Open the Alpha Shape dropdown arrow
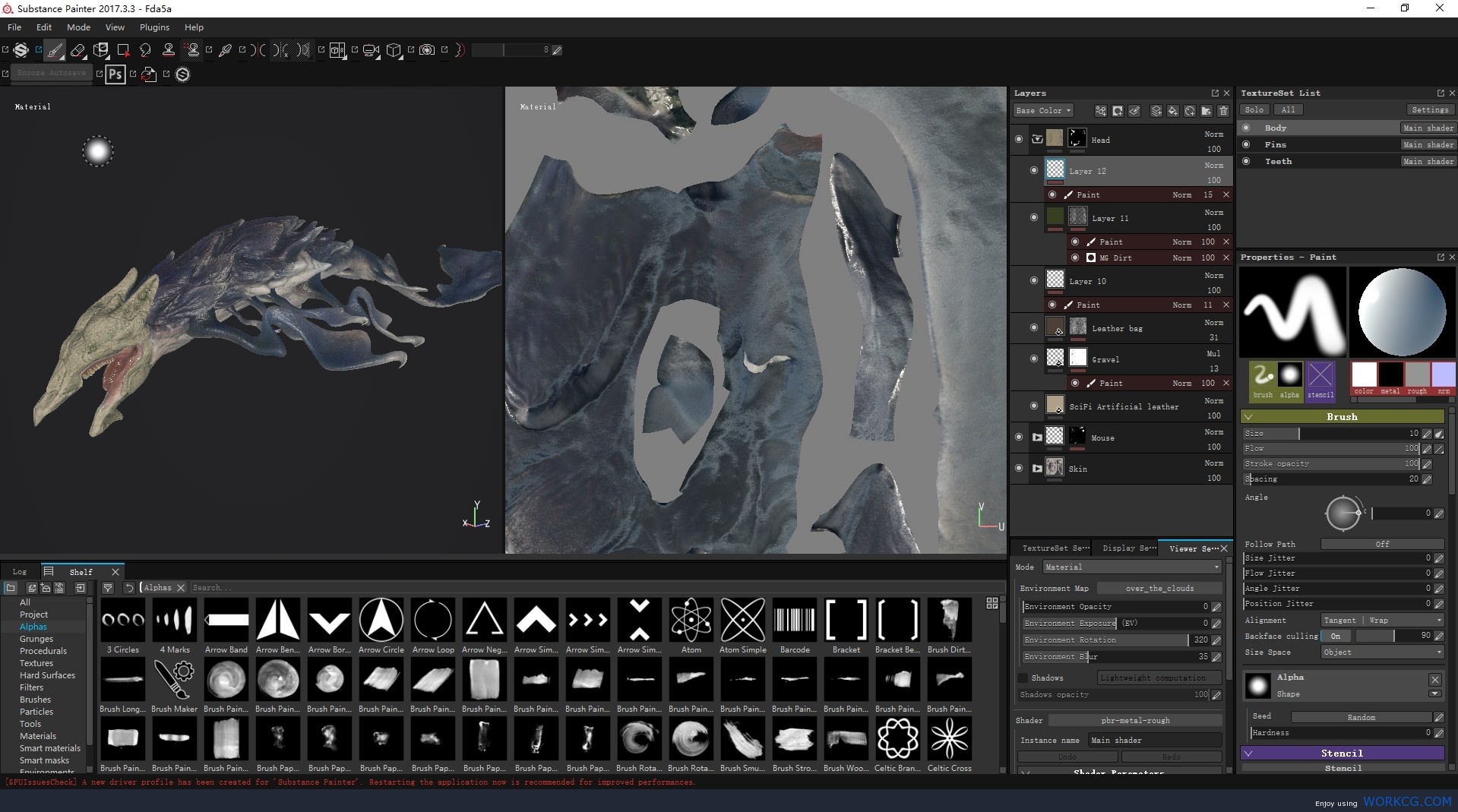The height and width of the screenshot is (812, 1458). [x=1434, y=694]
